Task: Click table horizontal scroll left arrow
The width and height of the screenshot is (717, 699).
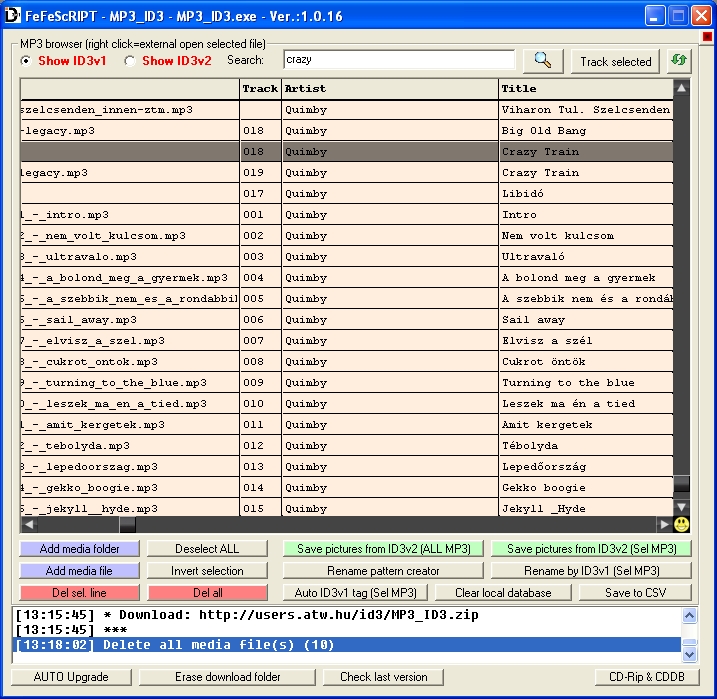Action: click(x=29, y=524)
